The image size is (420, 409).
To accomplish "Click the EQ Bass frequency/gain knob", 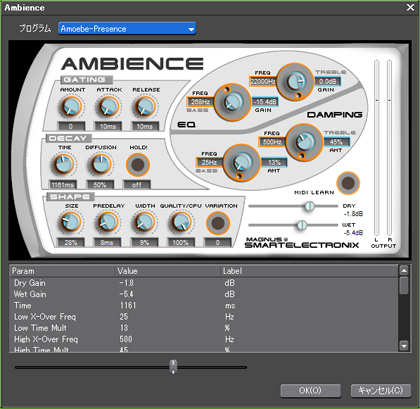I will [x=232, y=102].
